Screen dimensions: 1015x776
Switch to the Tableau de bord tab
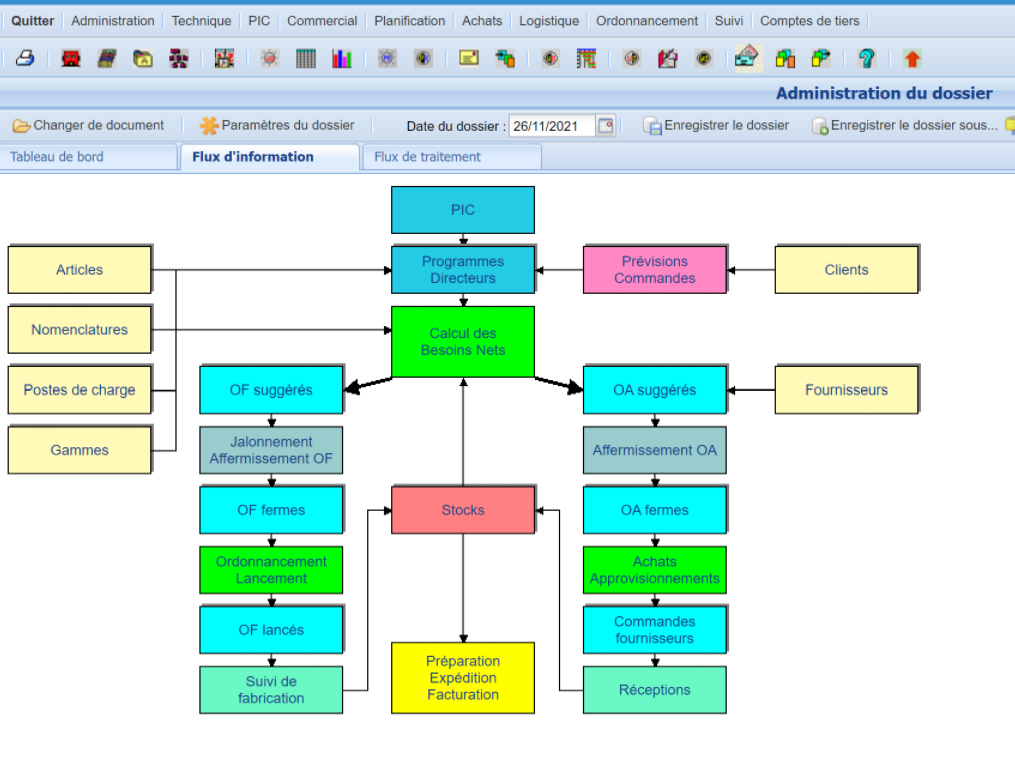pyautogui.click(x=57, y=157)
